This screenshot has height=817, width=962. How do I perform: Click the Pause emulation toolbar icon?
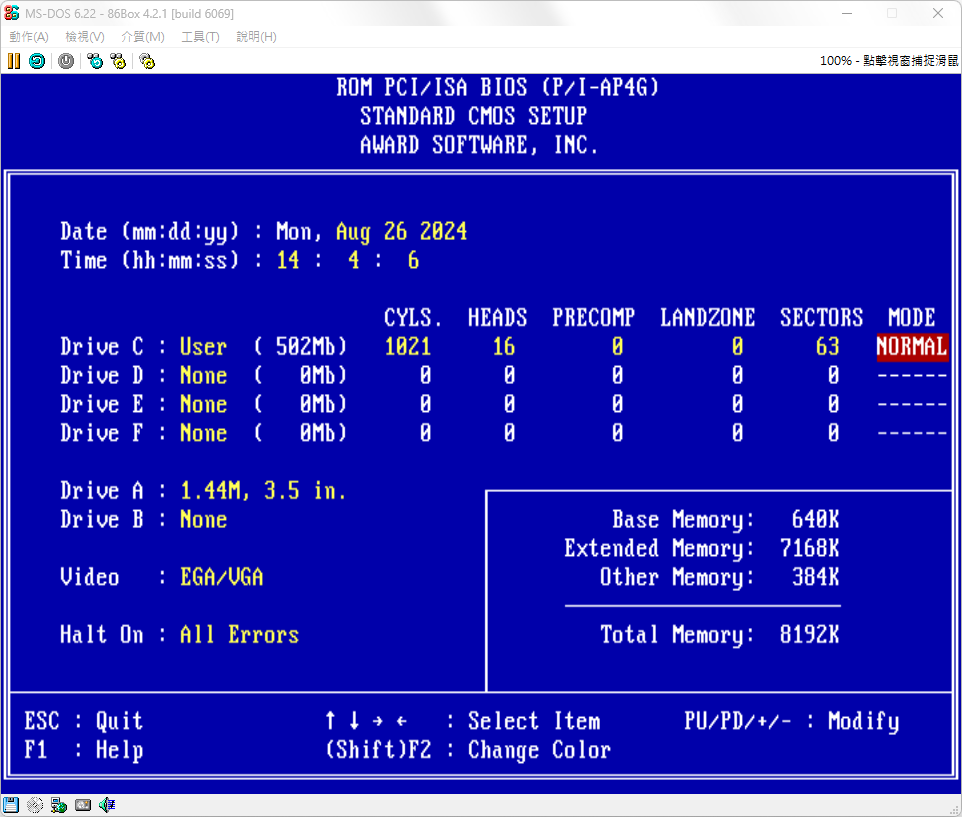pos(14,61)
